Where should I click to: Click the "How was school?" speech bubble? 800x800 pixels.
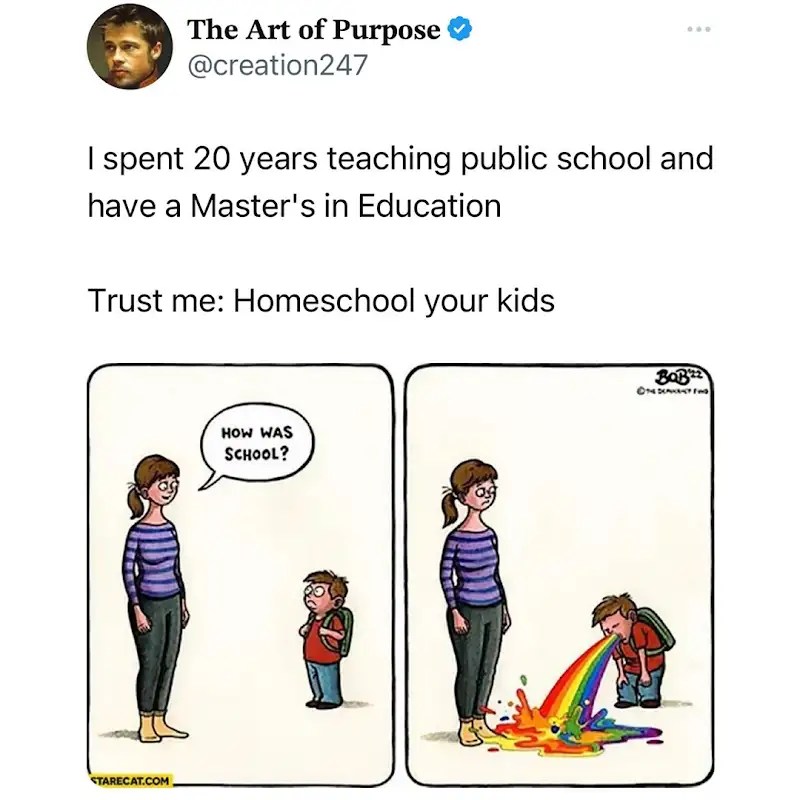click(257, 443)
